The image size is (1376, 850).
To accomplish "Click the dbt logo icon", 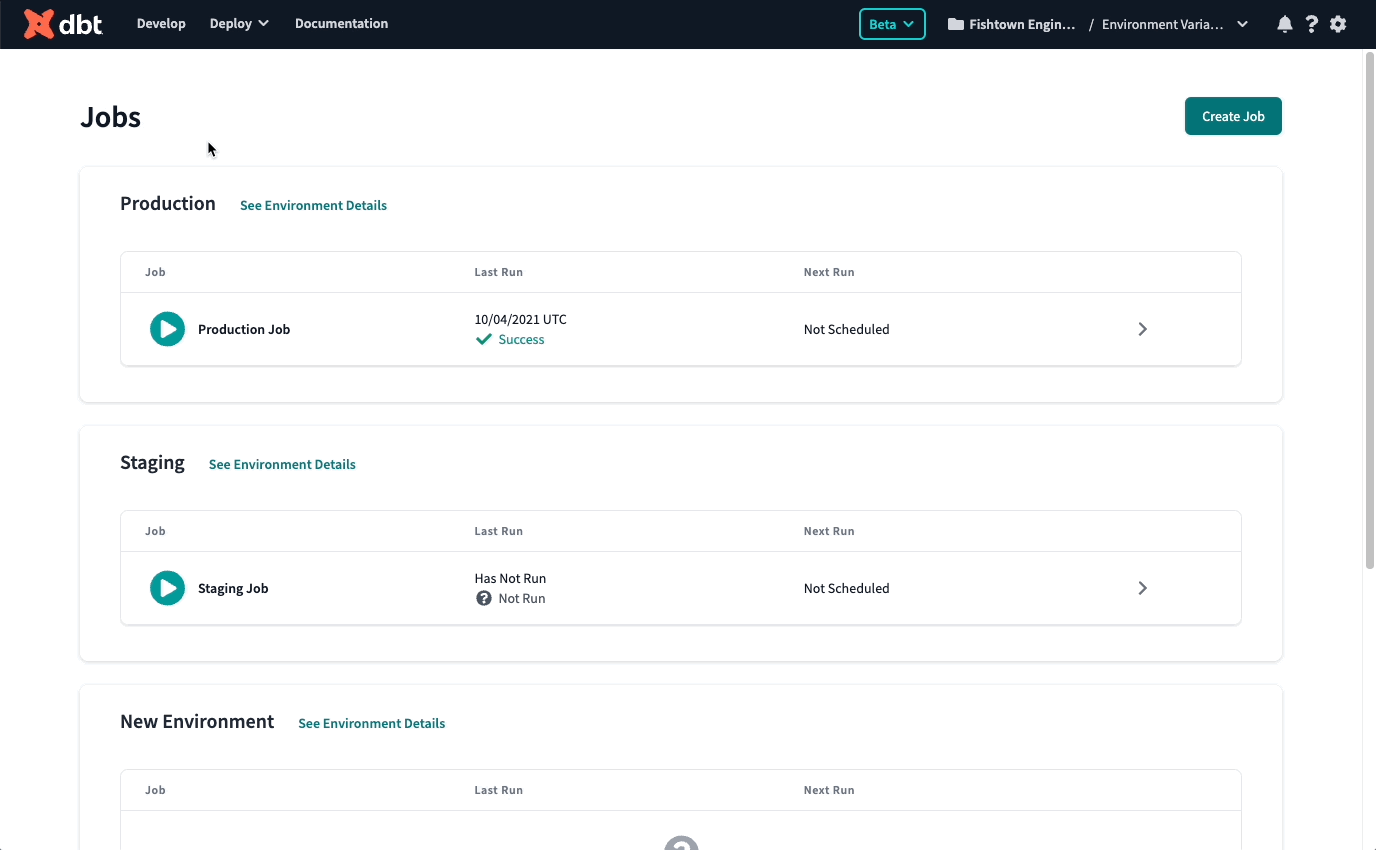I will [39, 24].
